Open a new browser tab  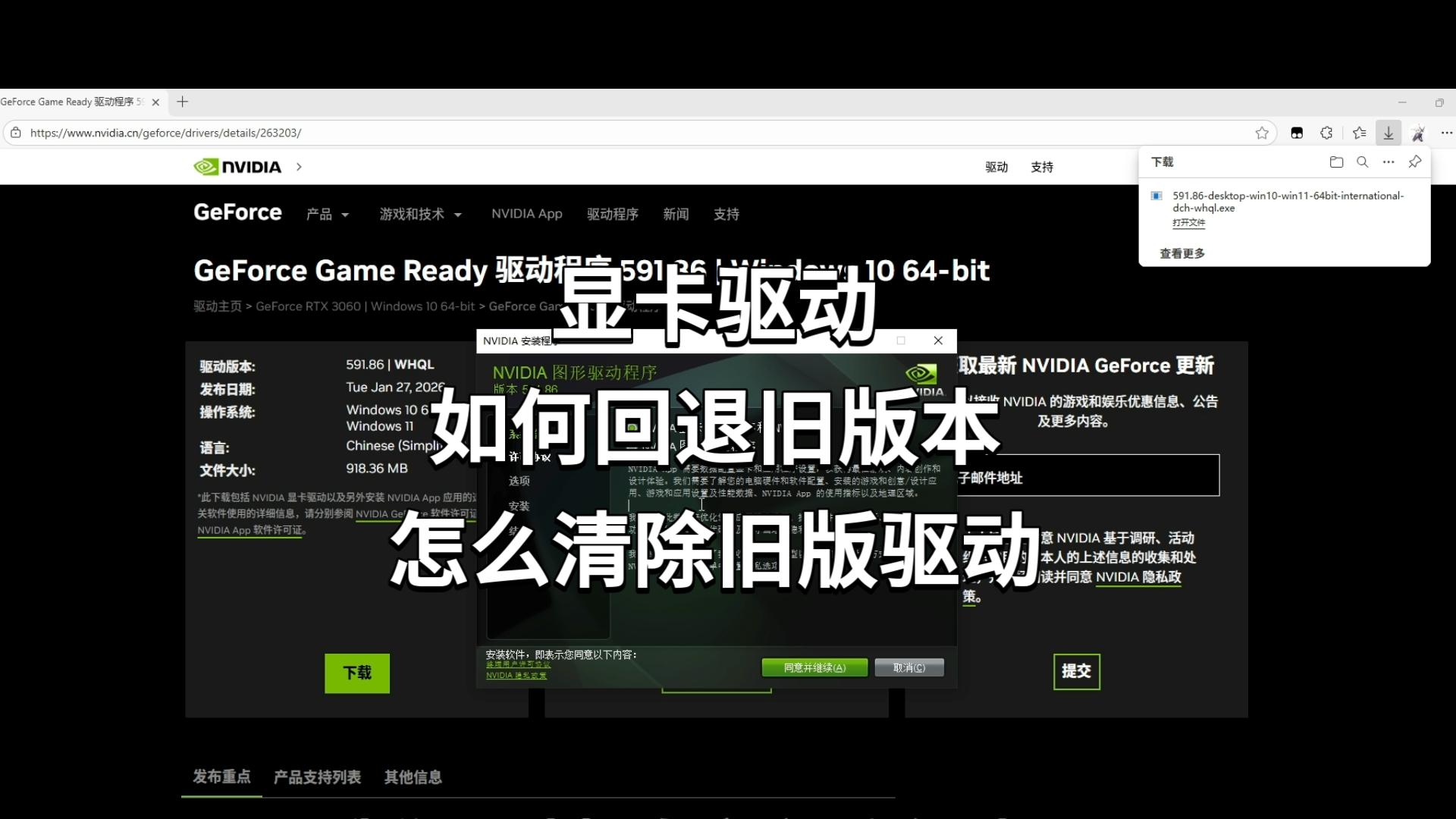pyautogui.click(x=182, y=102)
